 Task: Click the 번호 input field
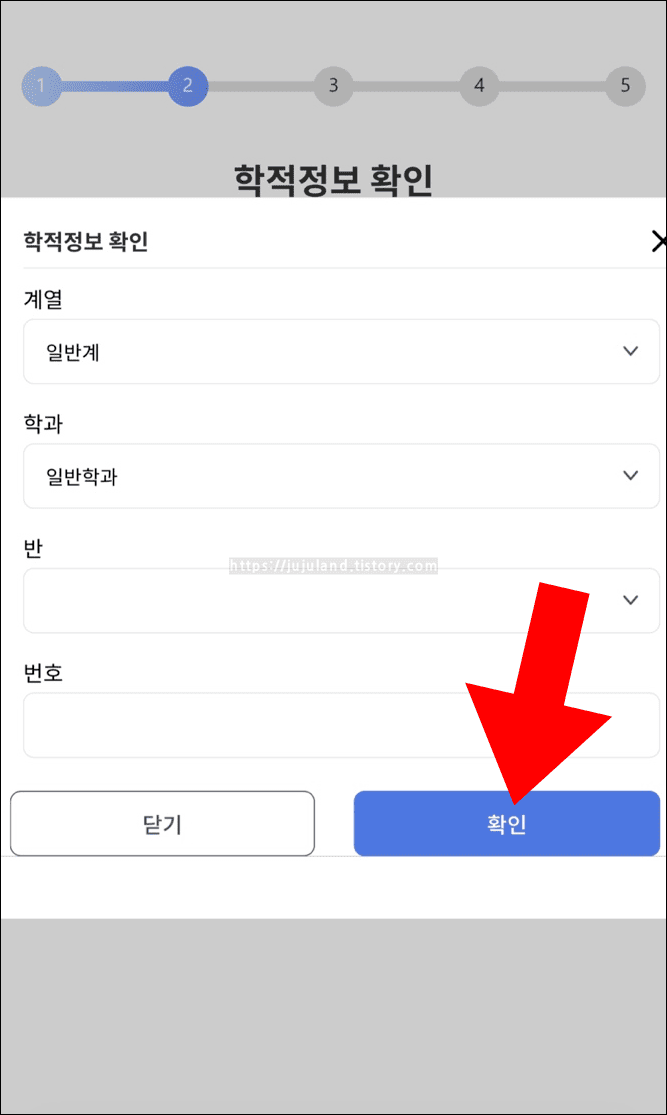point(341,725)
